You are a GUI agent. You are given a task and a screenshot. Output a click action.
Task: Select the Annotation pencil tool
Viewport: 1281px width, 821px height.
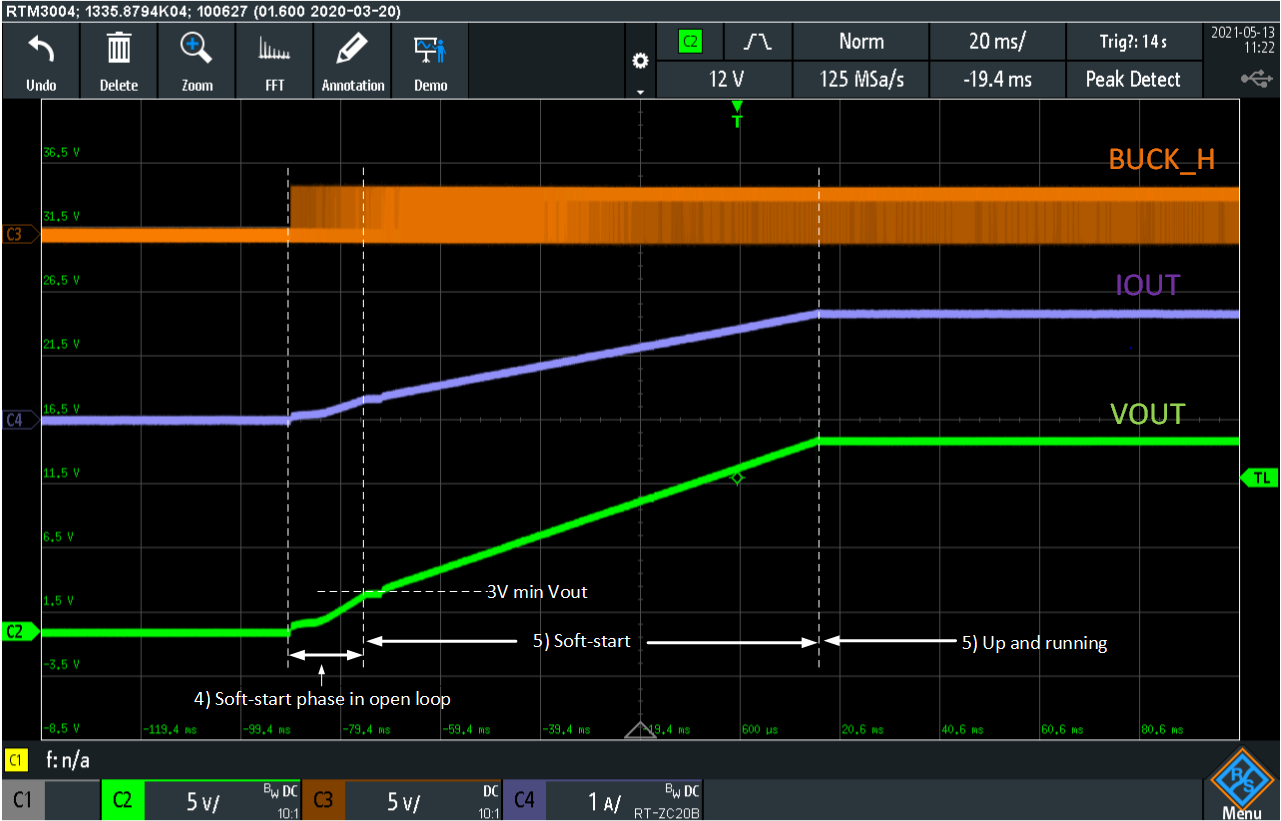[352, 49]
